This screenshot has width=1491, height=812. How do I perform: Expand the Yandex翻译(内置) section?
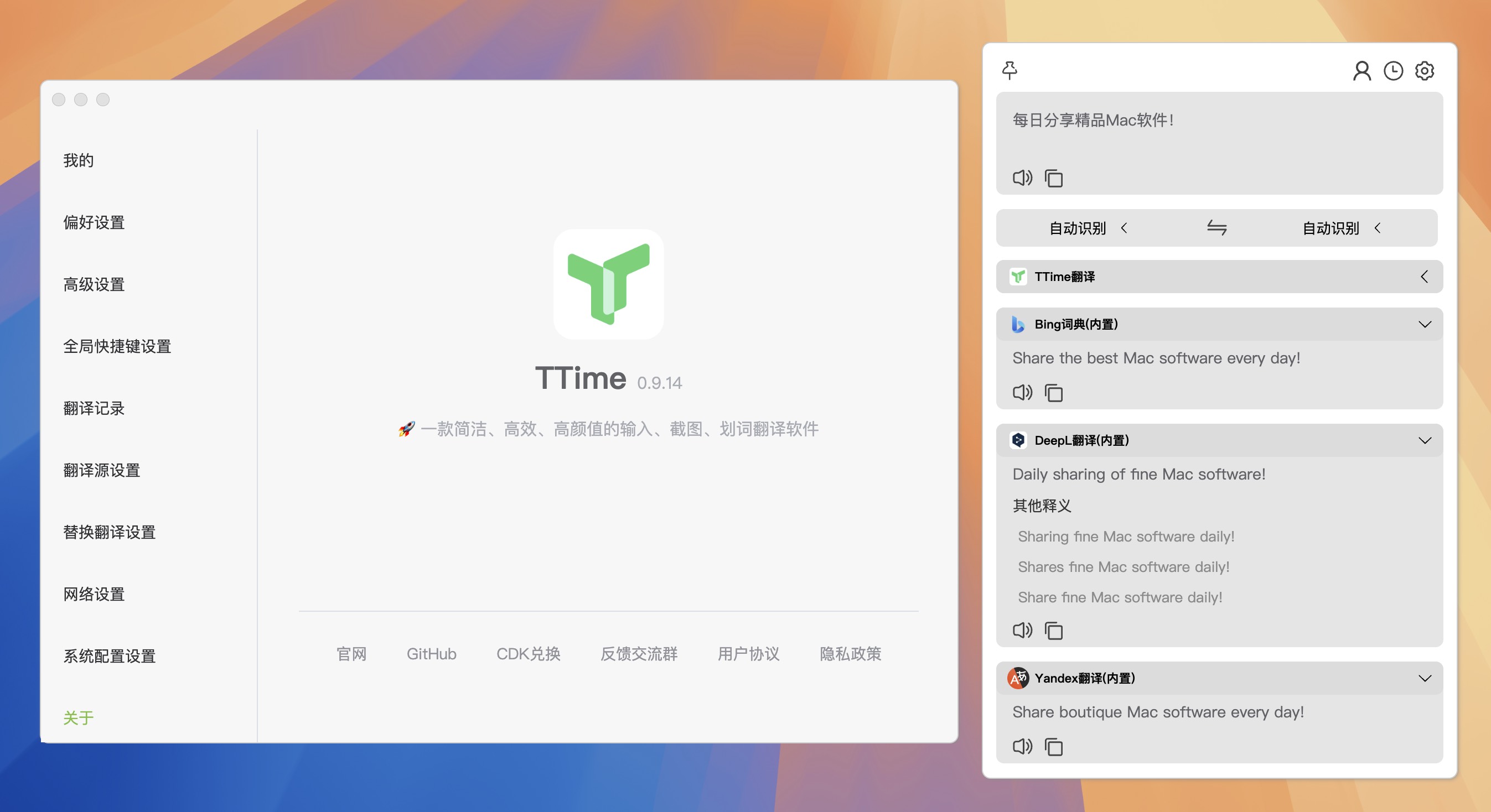pyautogui.click(x=1424, y=678)
